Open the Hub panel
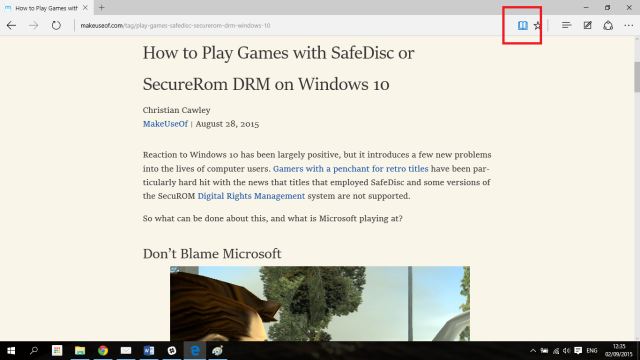 [566, 25]
